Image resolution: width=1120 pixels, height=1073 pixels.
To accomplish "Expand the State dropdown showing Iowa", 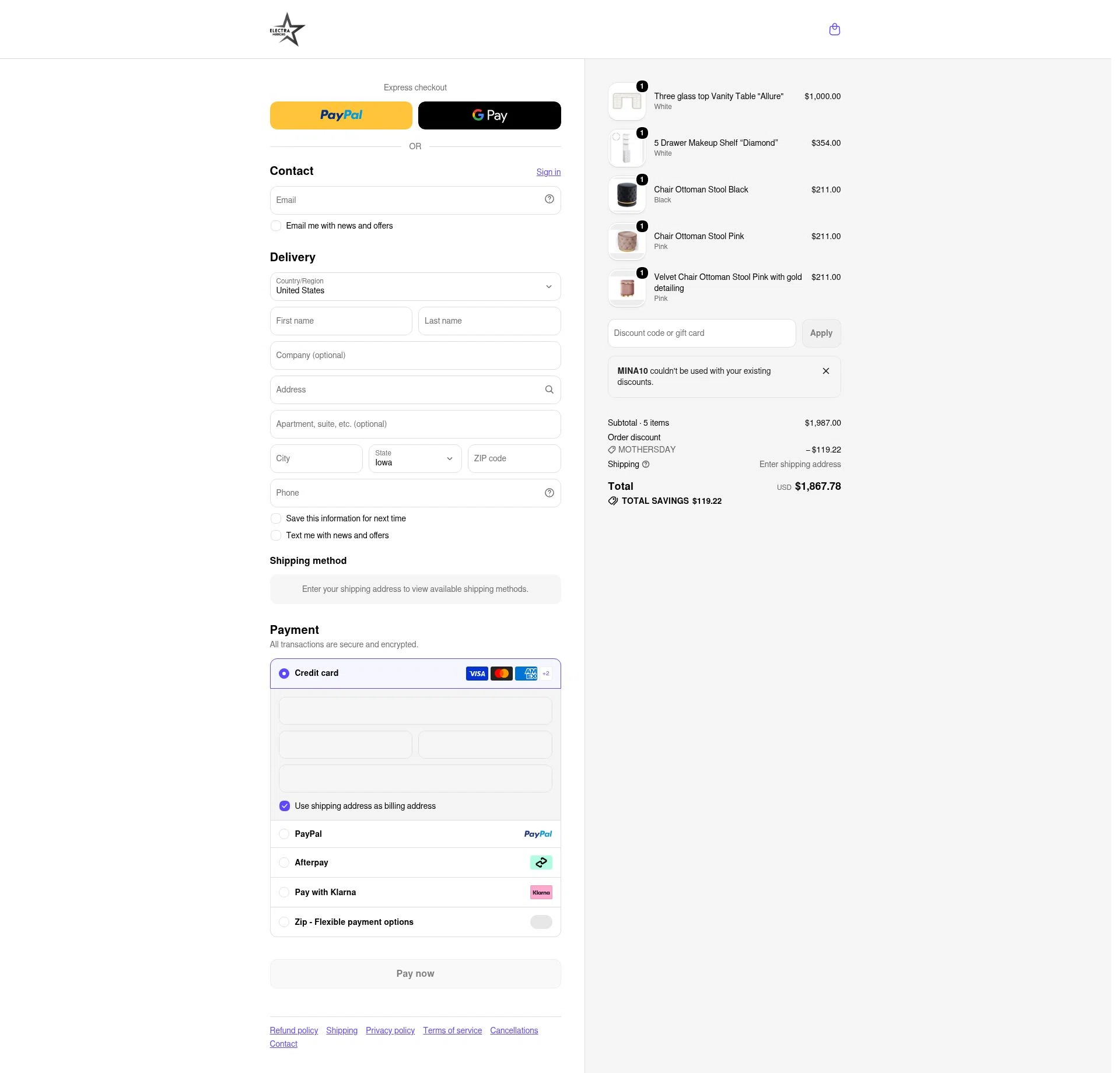I will pos(415,458).
